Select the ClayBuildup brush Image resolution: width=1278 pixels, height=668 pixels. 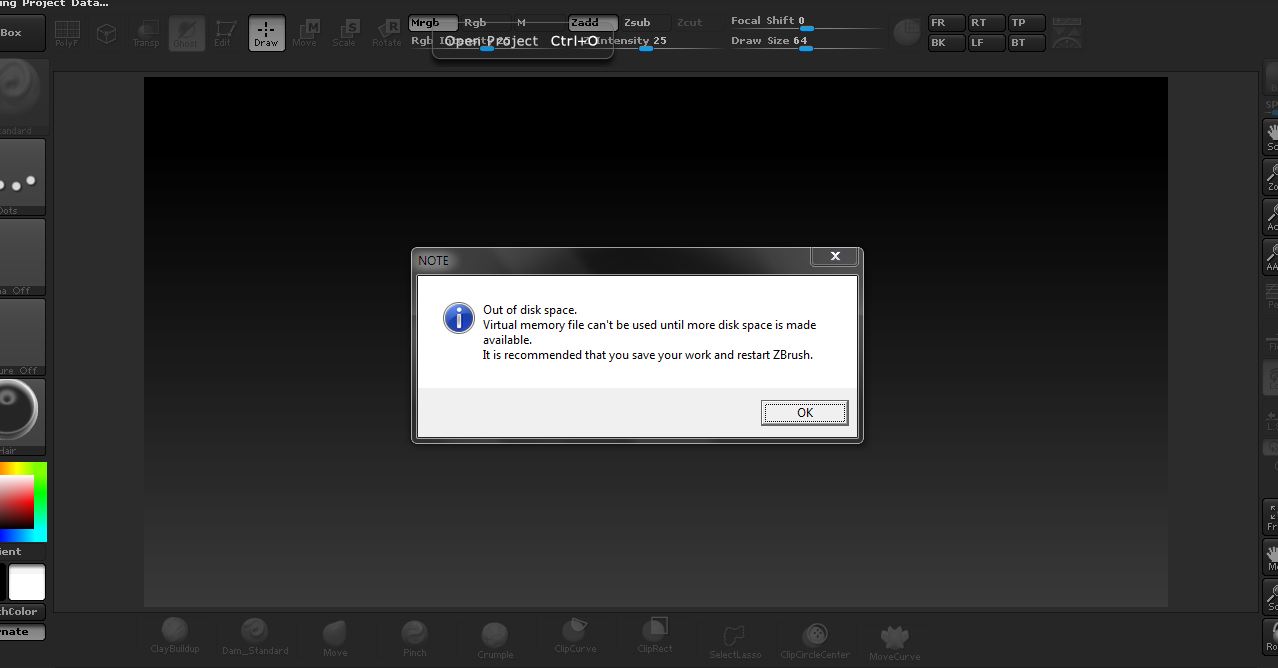click(x=175, y=635)
